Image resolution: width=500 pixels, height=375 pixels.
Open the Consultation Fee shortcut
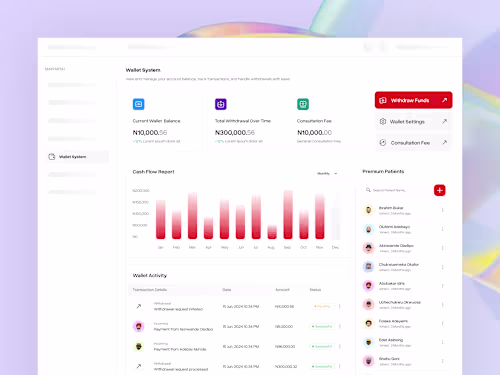coord(413,143)
